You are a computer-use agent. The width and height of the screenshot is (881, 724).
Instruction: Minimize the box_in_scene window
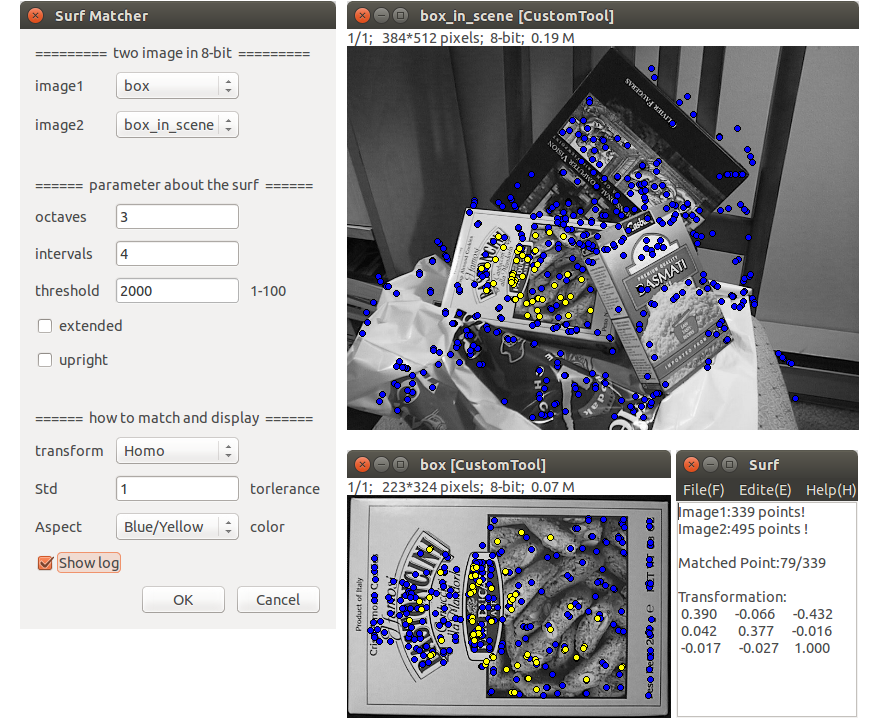pos(382,16)
